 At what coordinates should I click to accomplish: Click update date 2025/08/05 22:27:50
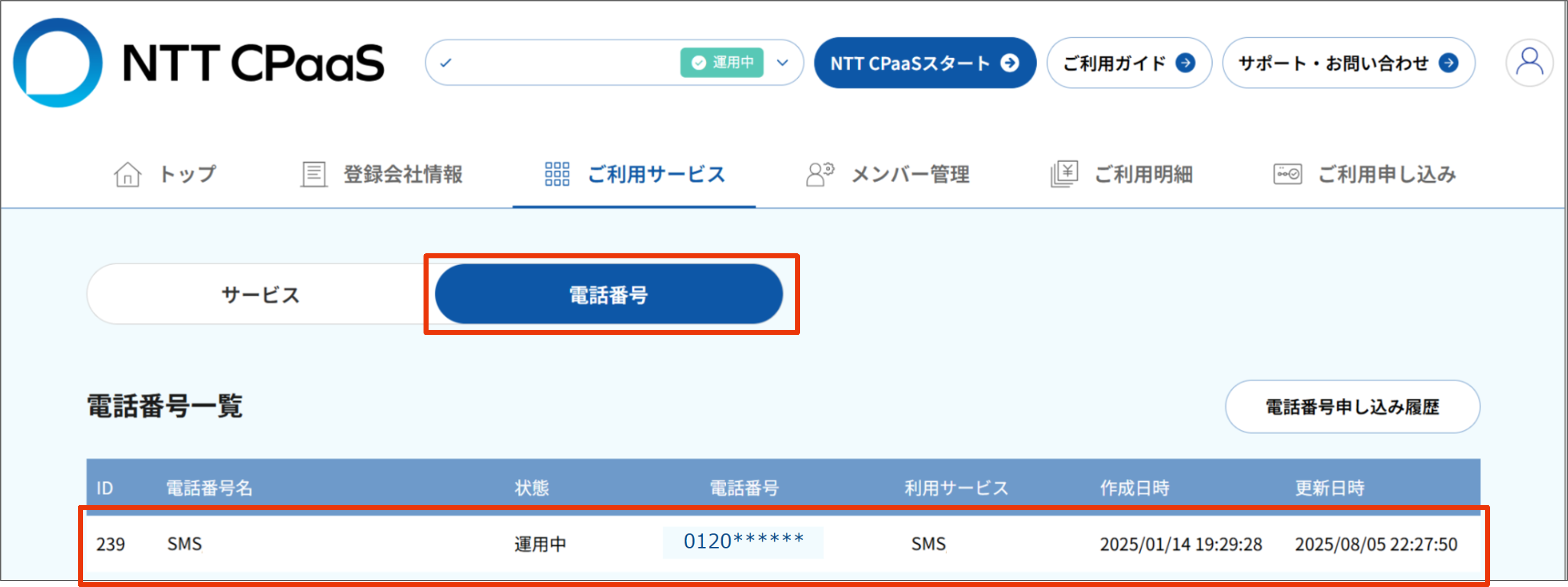click(x=1376, y=544)
